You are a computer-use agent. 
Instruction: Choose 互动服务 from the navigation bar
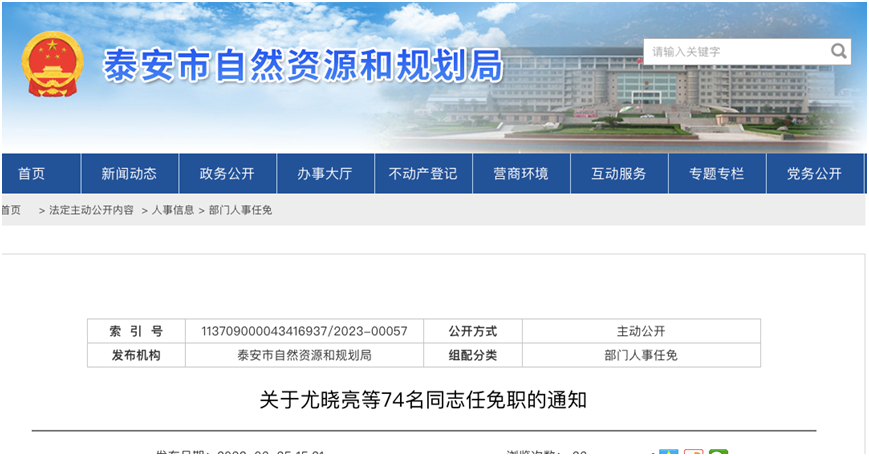[619, 174]
